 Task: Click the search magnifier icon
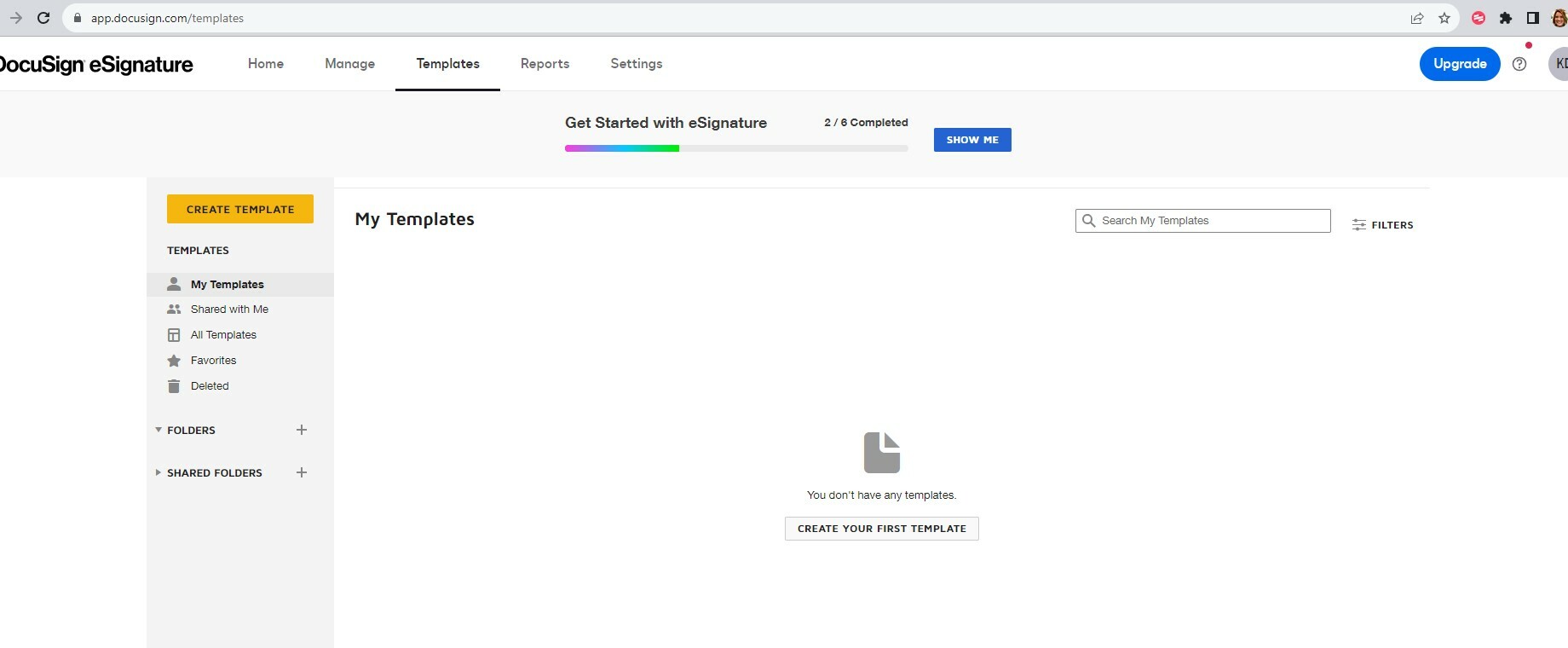(1088, 221)
